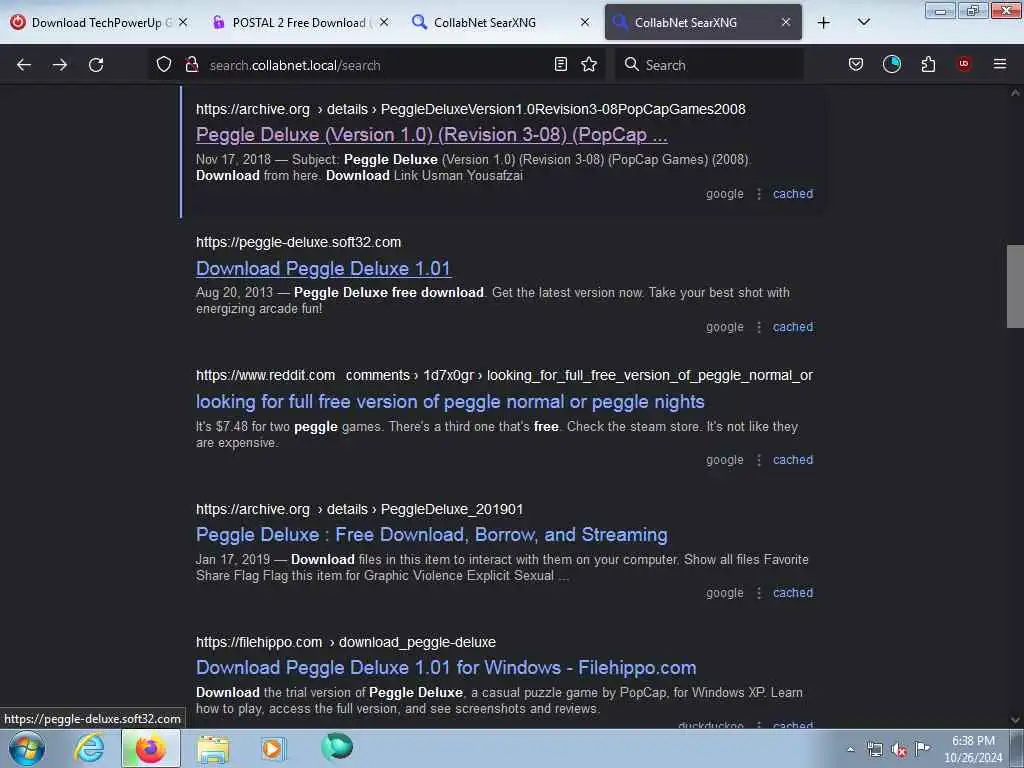Open cached copy of soft32 result

[793, 327]
